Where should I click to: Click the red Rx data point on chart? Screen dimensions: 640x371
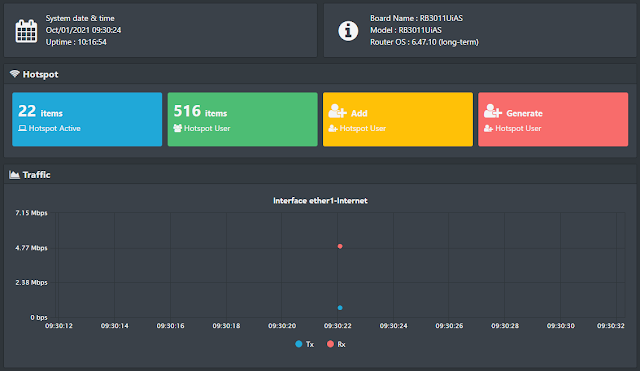point(340,246)
